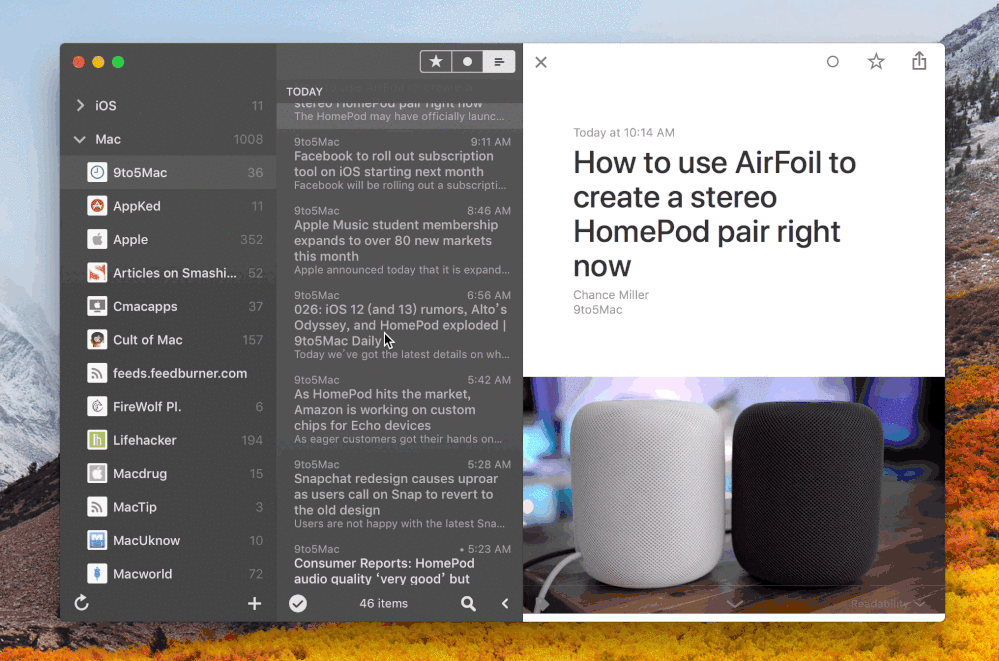Open Apple Music student membership article
This screenshot has height=661, width=999.
(400, 240)
